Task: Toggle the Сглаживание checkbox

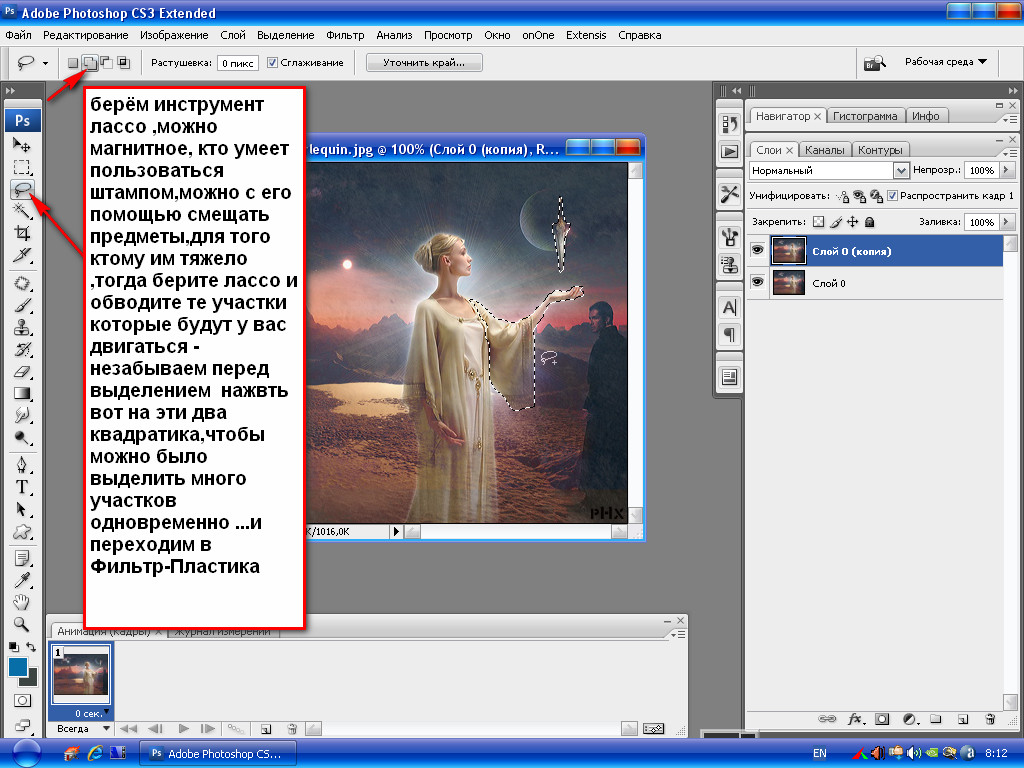Action: (x=273, y=63)
